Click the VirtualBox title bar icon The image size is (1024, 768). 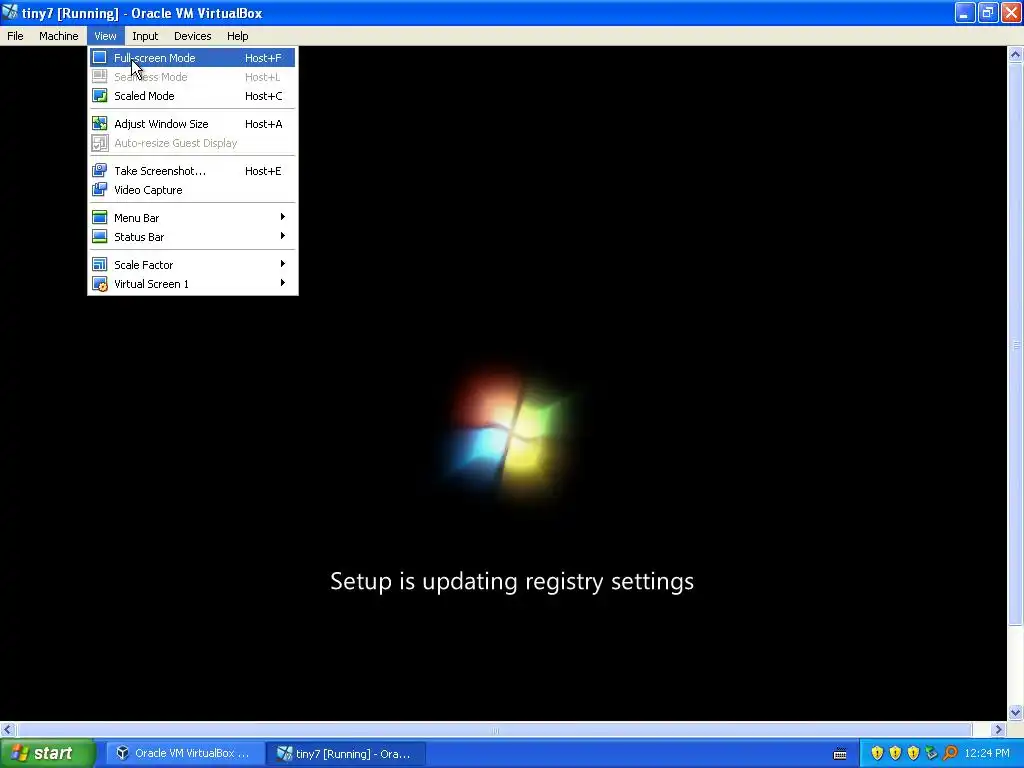[10, 12]
